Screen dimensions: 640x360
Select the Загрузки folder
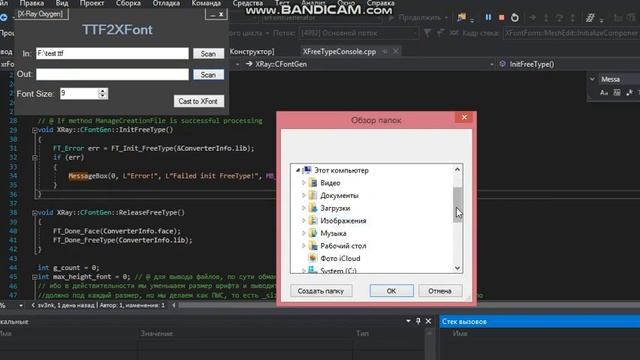point(335,208)
